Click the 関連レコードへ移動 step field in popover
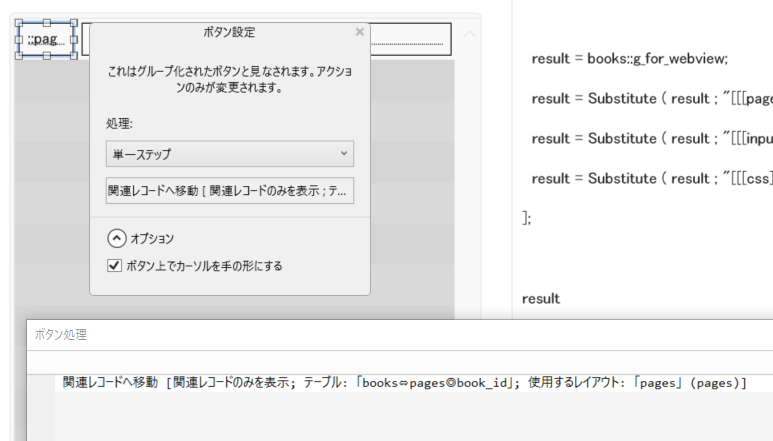 [x=230, y=191]
